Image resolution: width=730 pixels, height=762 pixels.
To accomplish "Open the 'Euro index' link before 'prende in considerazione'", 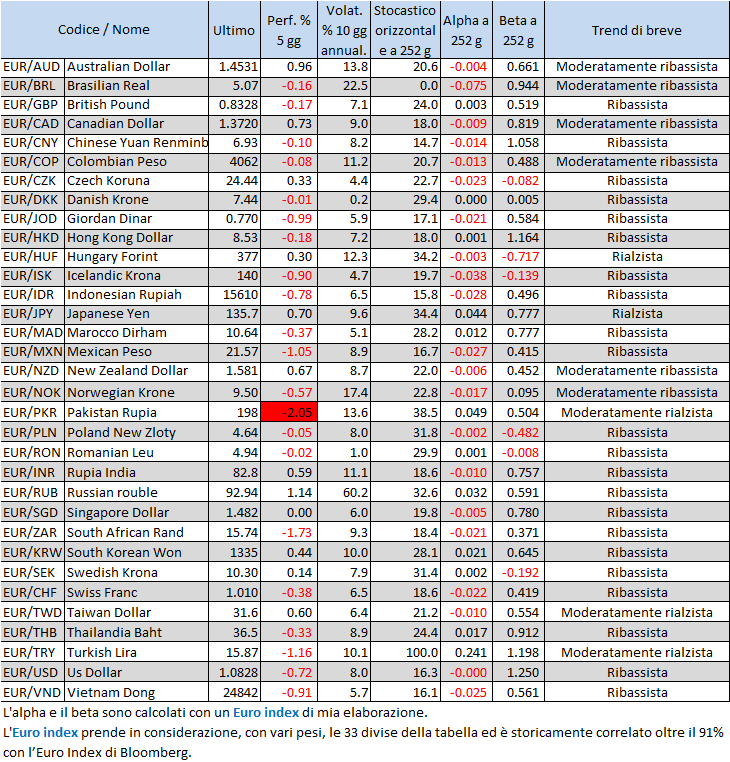I will point(45,732).
